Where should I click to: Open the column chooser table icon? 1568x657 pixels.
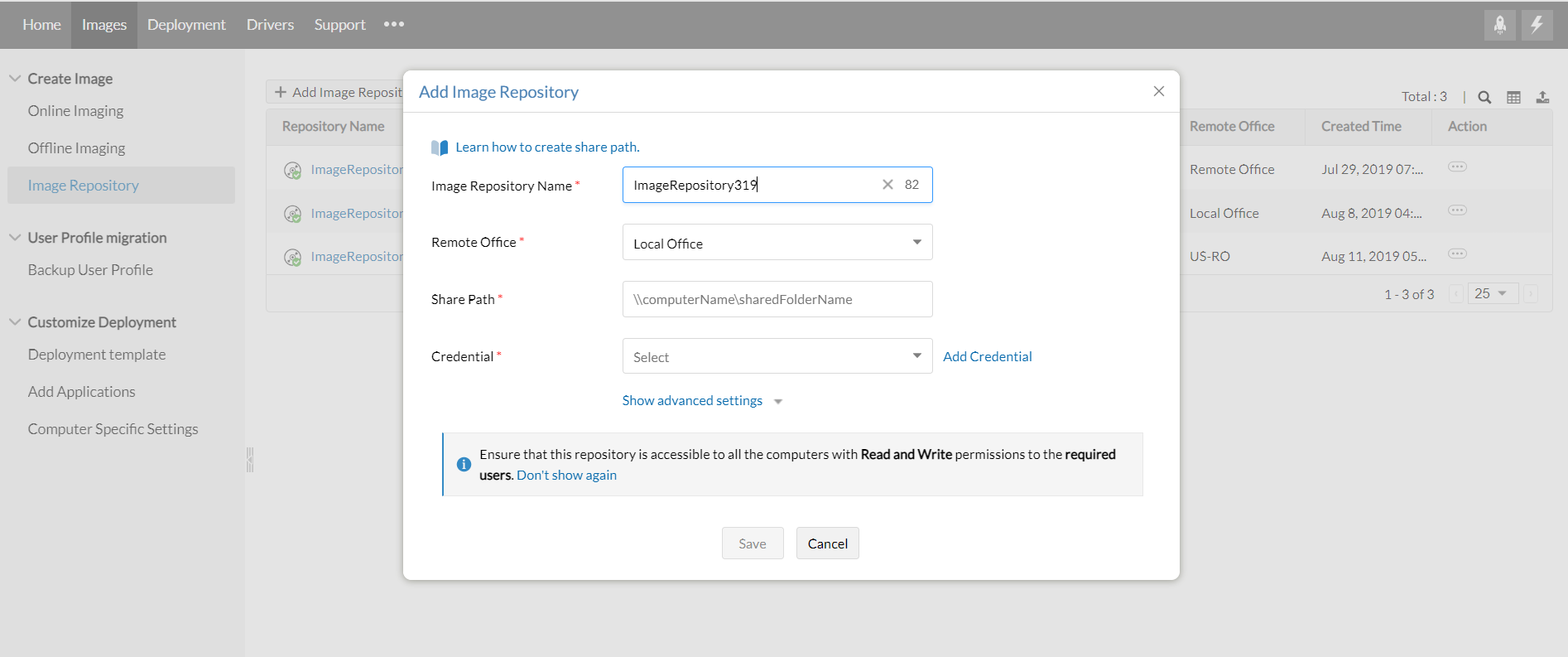pyautogui.click(x=1513, y=97)
